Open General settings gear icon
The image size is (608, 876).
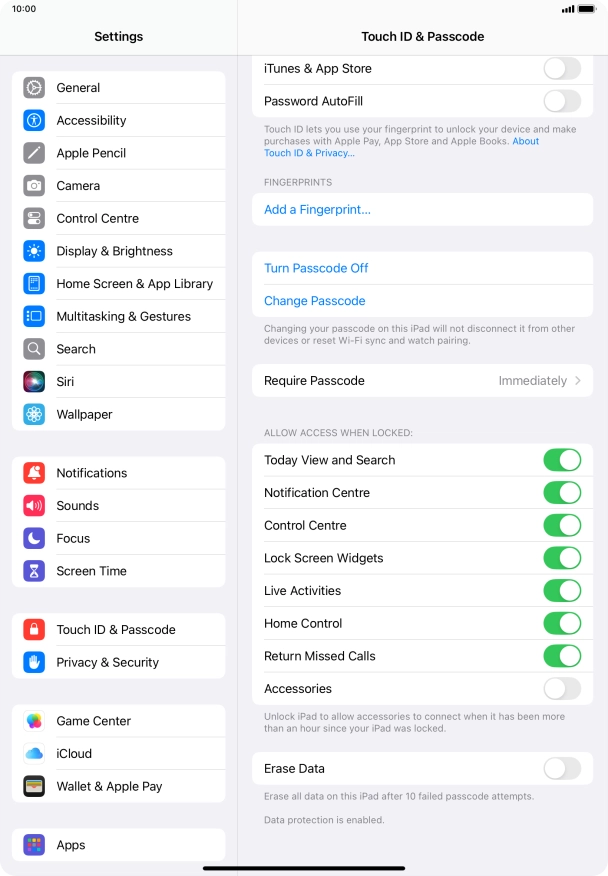34,88
